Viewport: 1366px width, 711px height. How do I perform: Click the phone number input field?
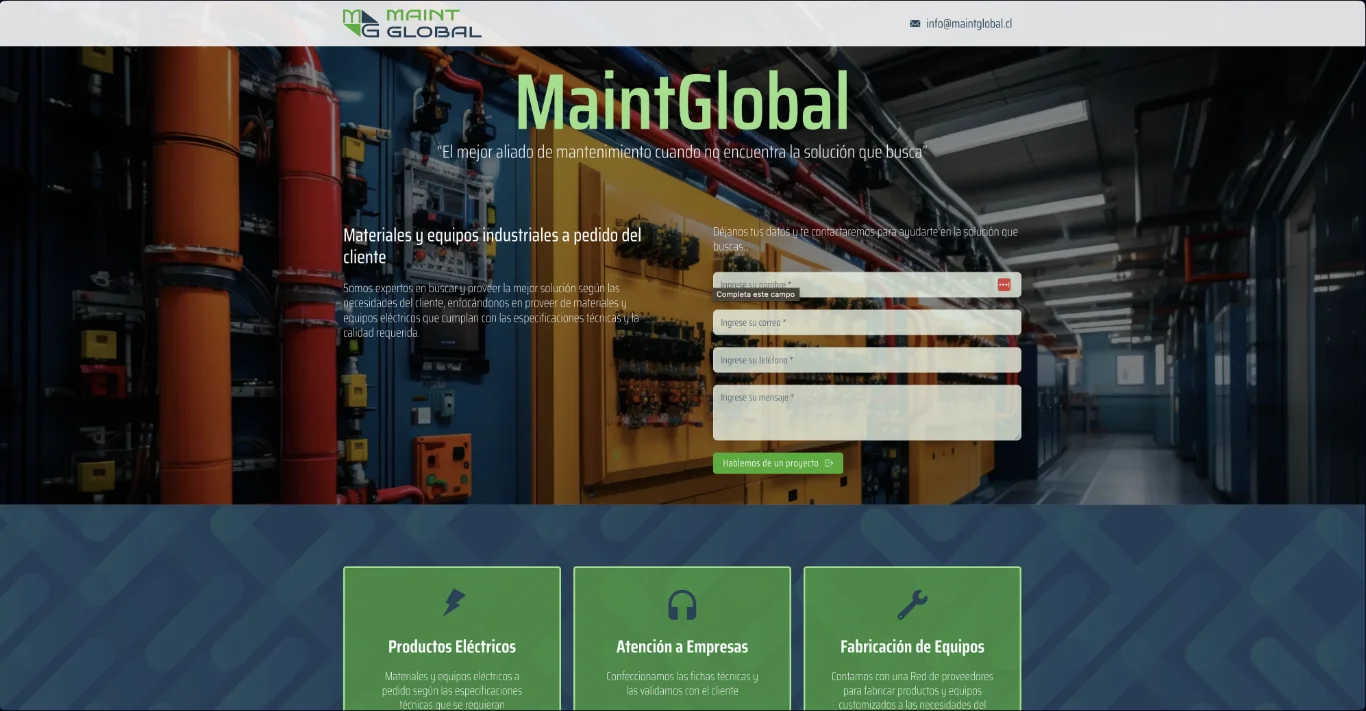coord(867,360)
